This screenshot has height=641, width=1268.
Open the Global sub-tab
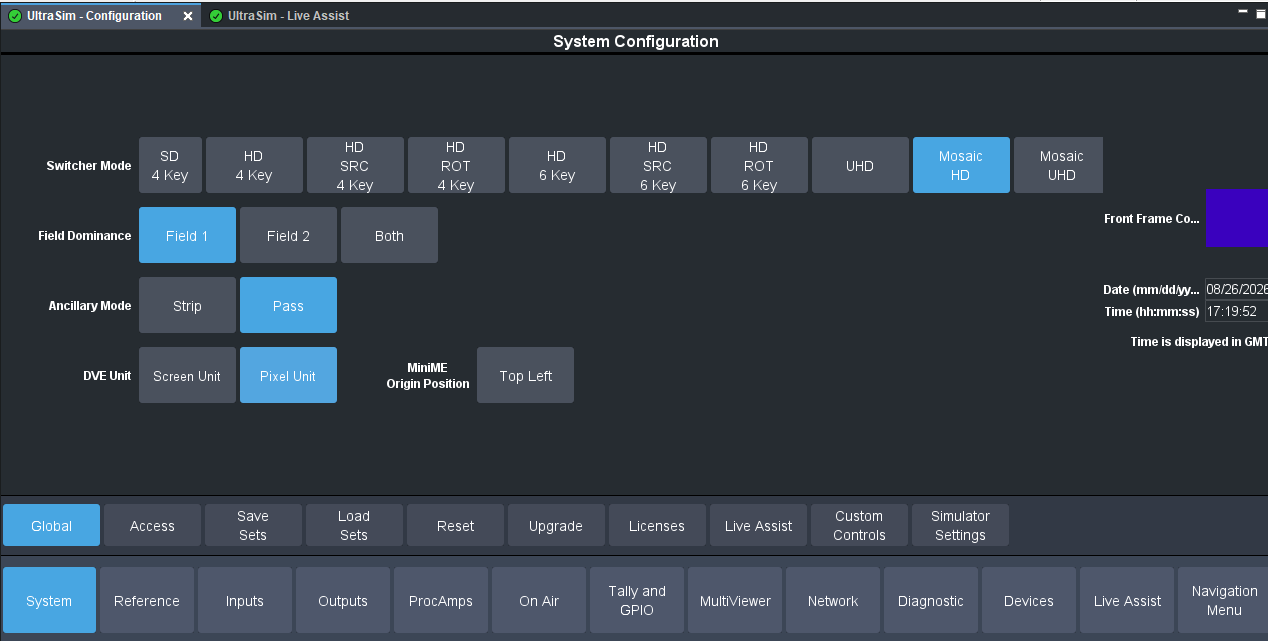[x=51, y=525]
